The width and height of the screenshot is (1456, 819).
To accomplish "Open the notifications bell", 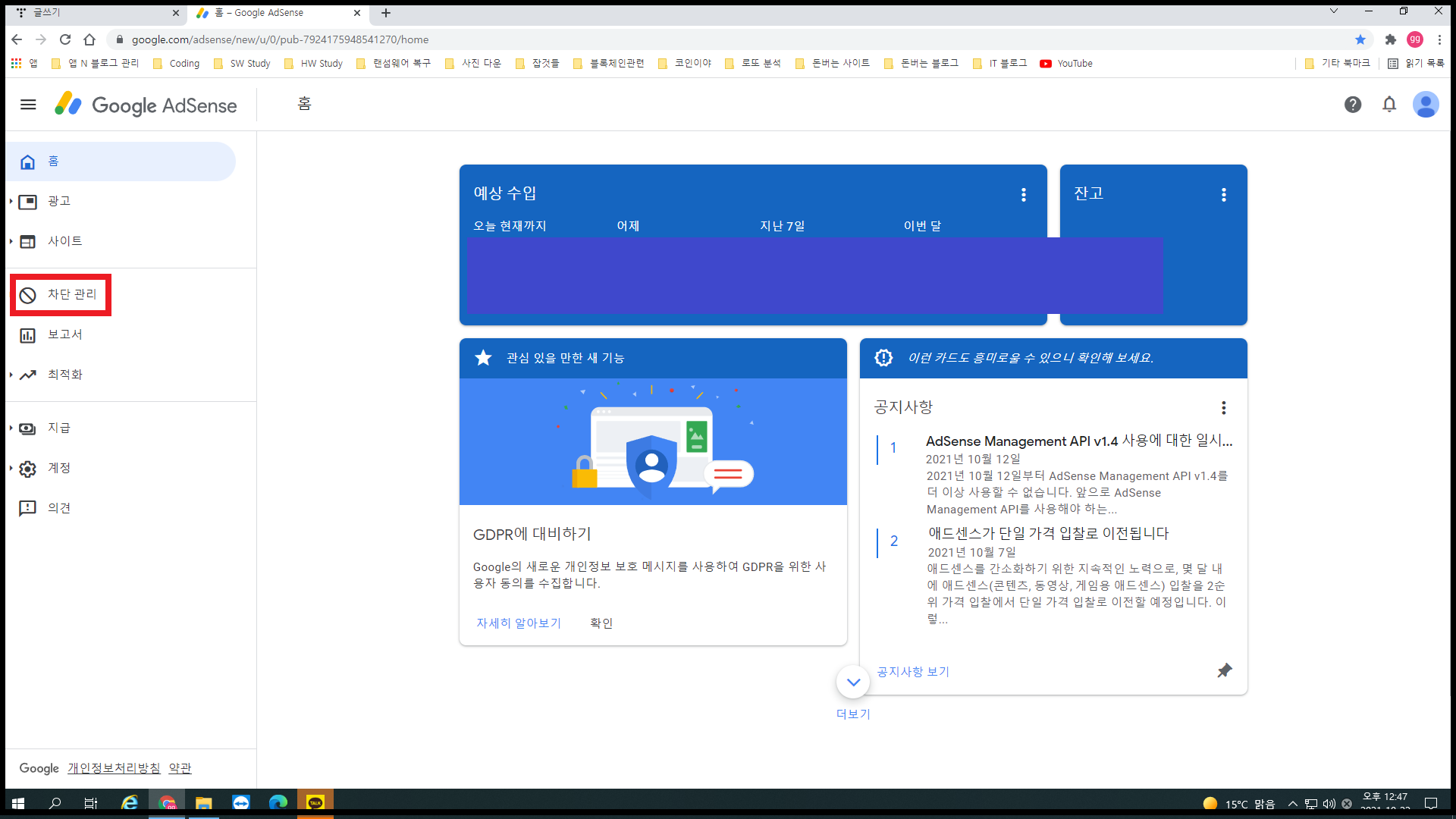I will [1389, 105].
